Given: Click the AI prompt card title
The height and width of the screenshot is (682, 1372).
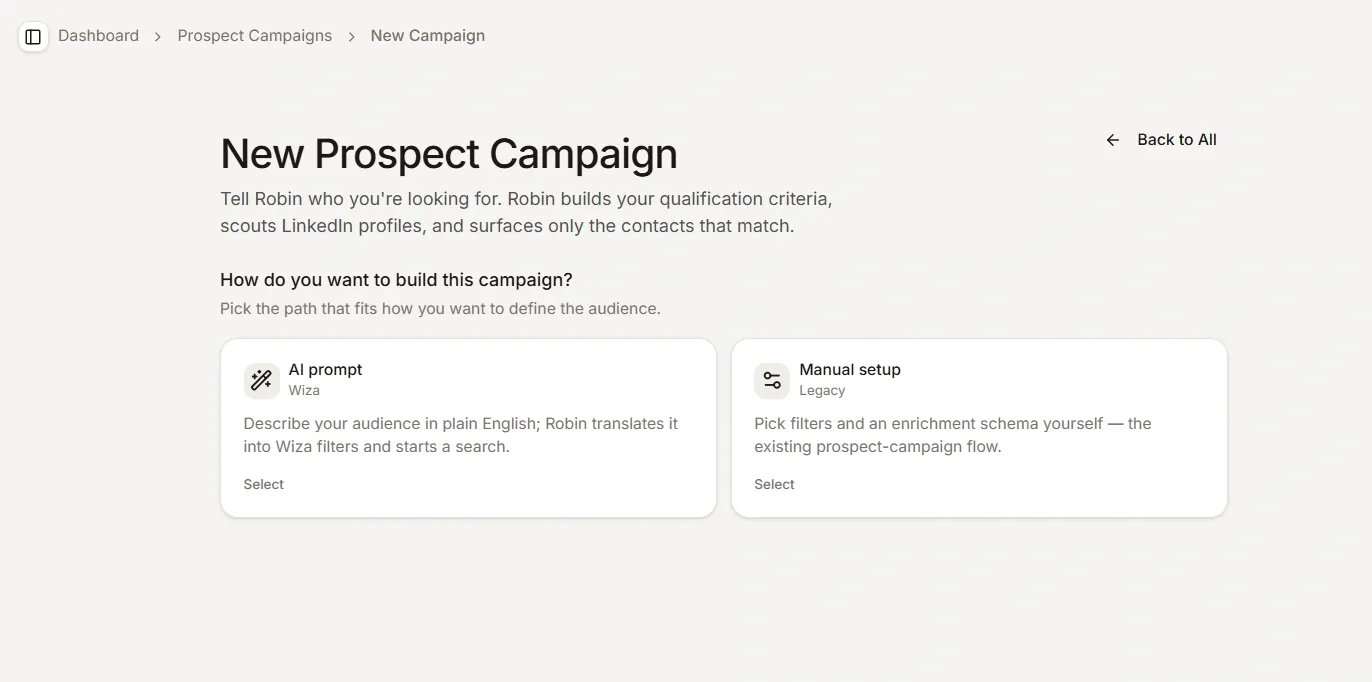Looking at the screenshot, I should [x=326, y=369].
